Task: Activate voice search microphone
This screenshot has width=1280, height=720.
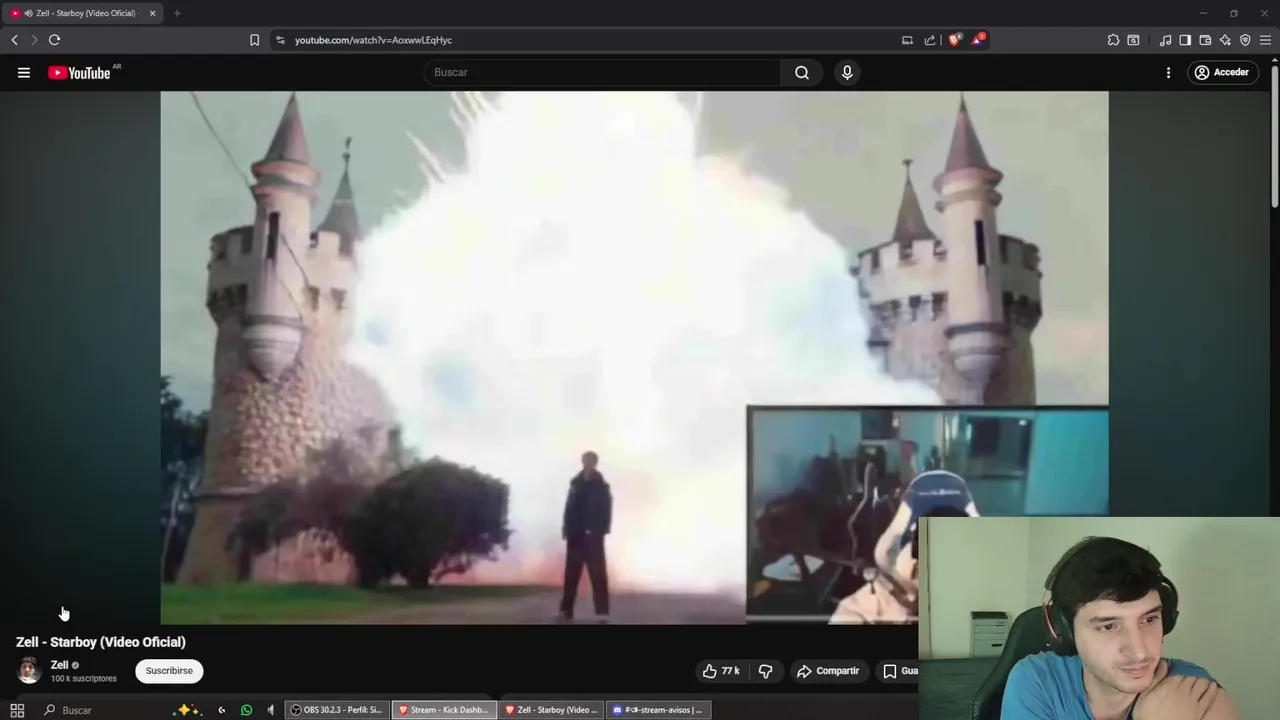Action: (847, 72)
